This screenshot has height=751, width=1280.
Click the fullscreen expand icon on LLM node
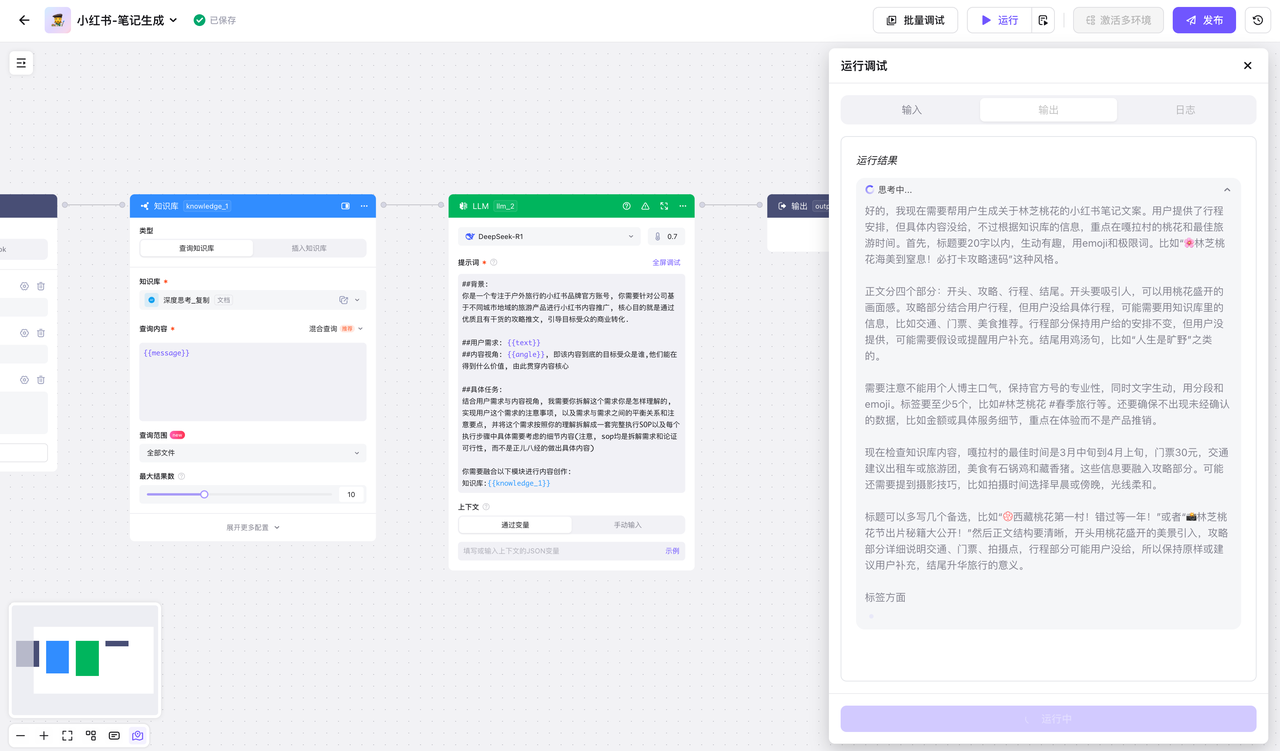pos(664,206)
